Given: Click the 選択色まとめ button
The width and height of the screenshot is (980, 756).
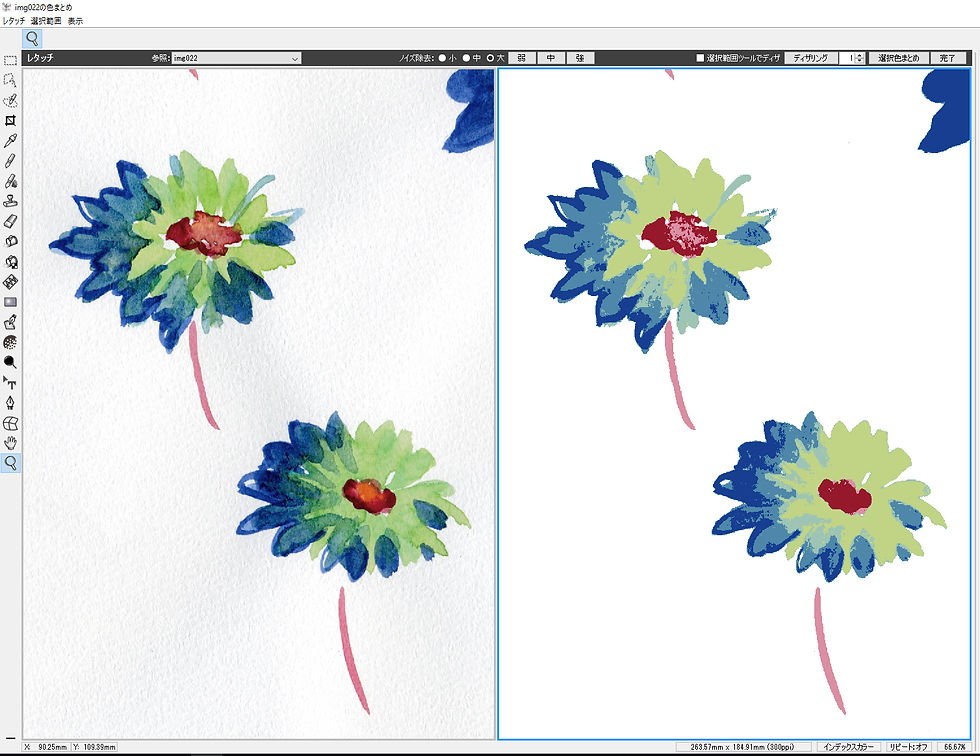Looking at the screenshot, I should point(899,58).
